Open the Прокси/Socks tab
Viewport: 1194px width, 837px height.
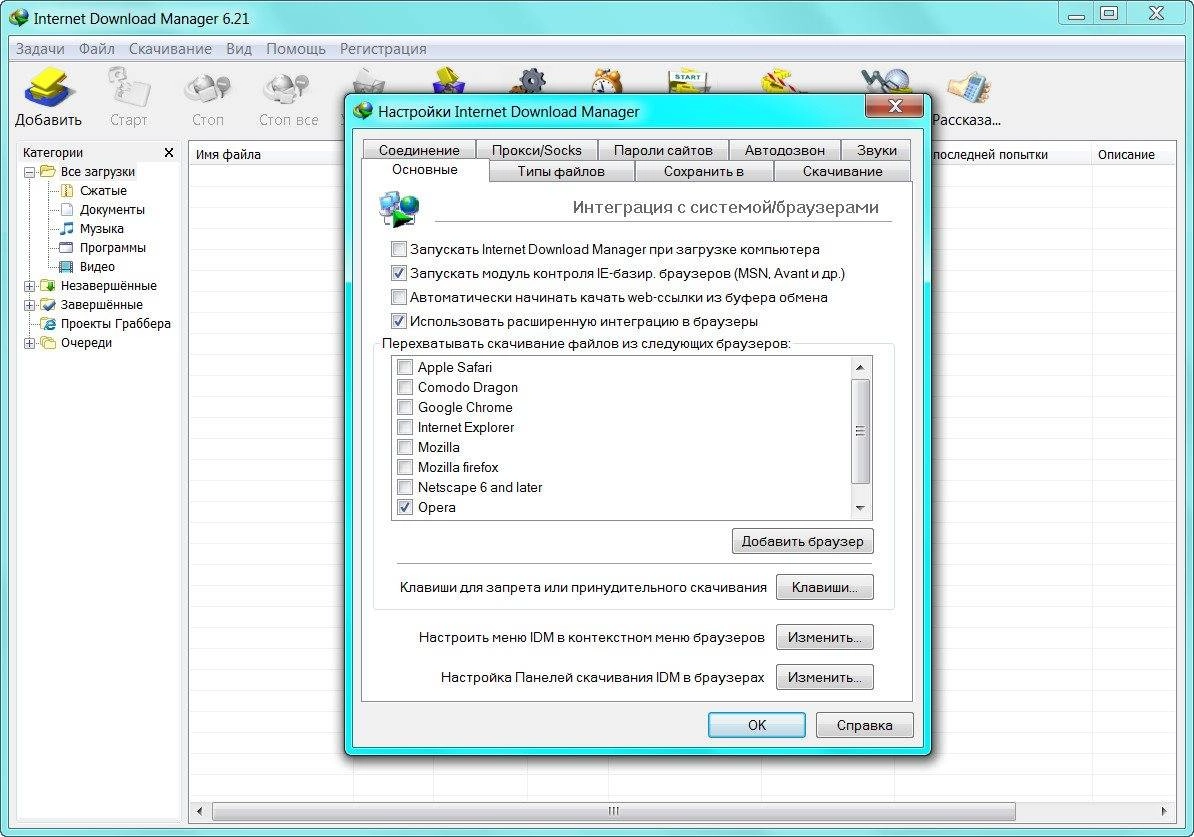coord(536,150)
